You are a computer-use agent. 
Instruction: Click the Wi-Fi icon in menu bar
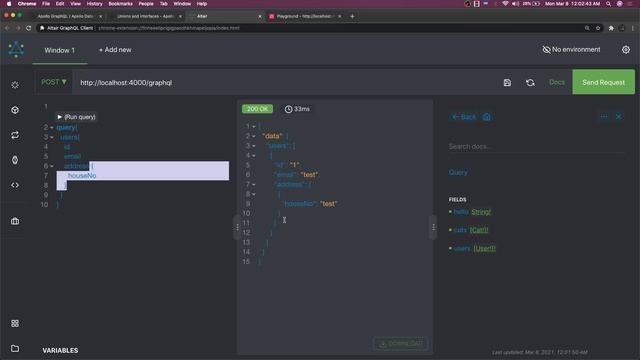pos(505,4)
